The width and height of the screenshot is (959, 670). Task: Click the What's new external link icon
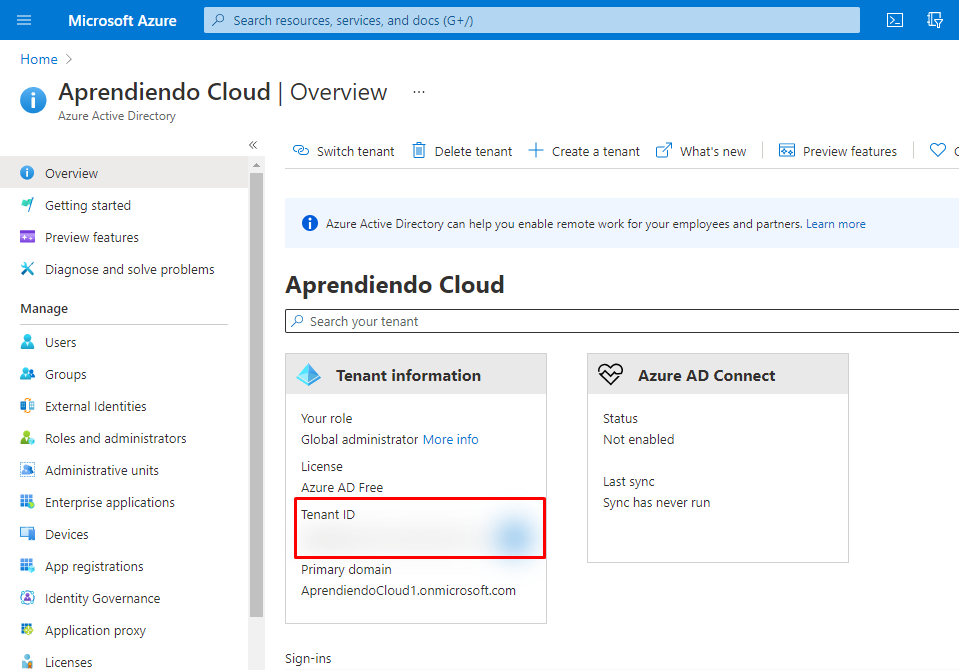(664, 151)
